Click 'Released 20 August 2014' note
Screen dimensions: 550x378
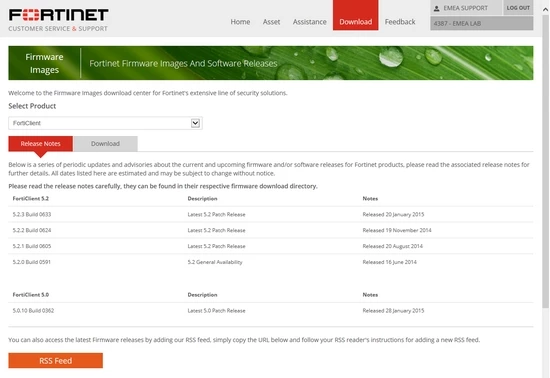[393, 246]
